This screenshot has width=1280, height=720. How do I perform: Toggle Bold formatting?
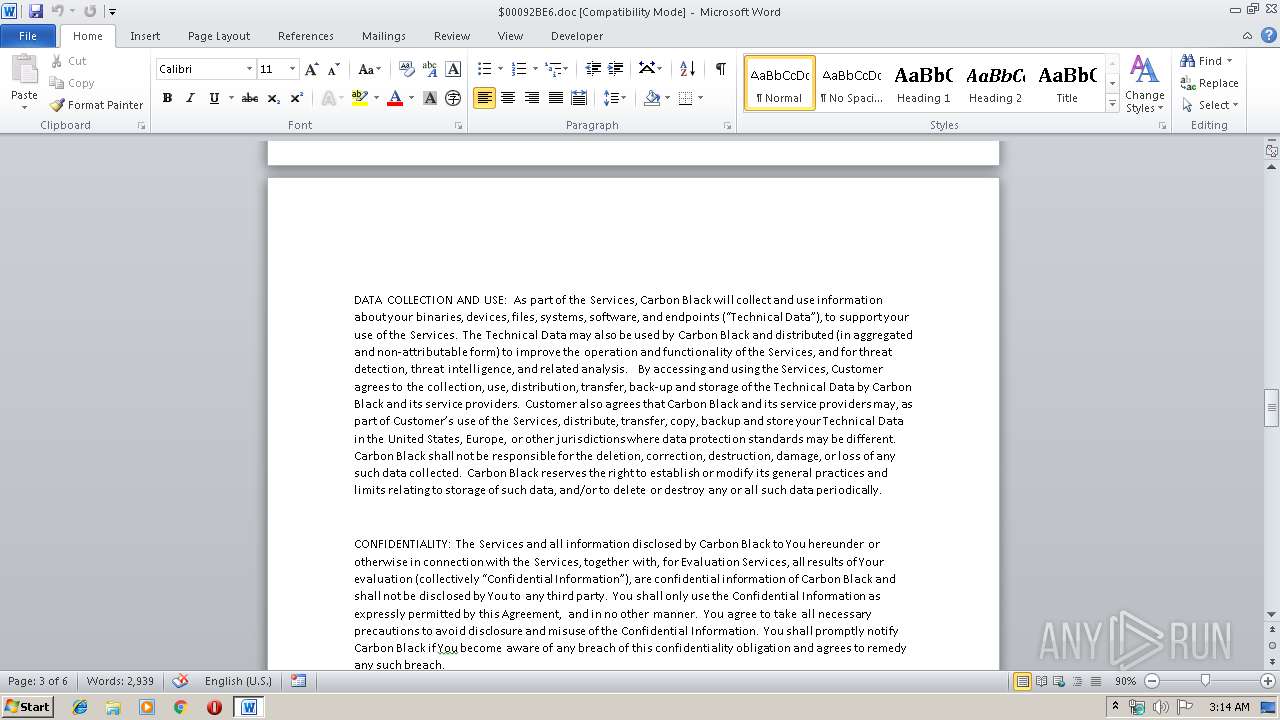point(167,98)
